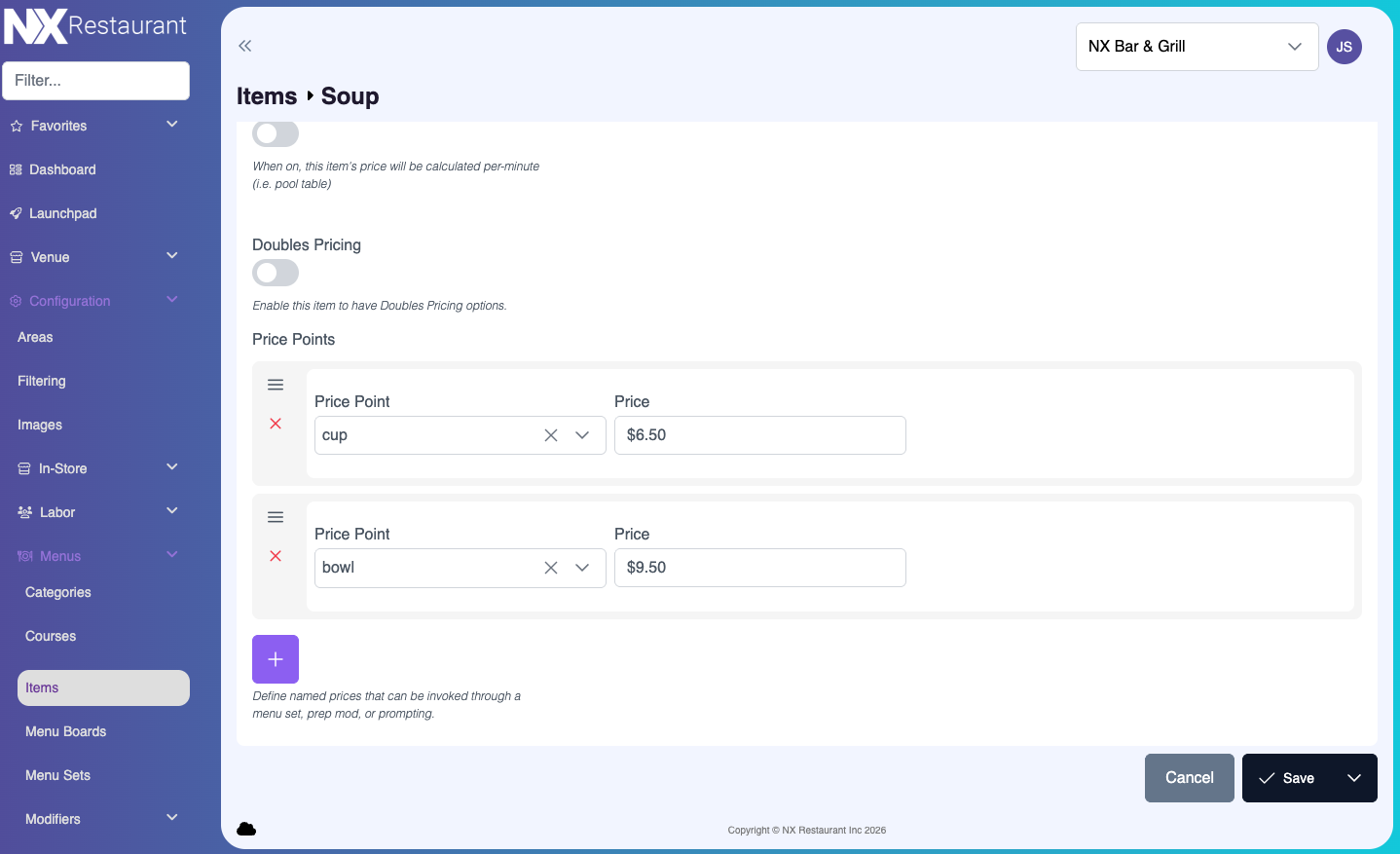The height and width of the screenshot is (854, 1400).
Task: Open the NX Bar & Grill venue dropdown
Action: click(1196, 47)
